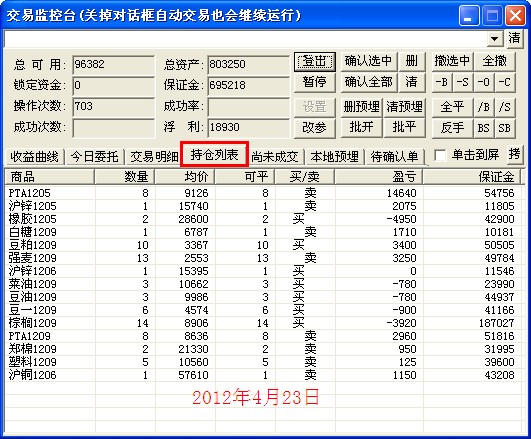Viewport: 531px width, 439px height.
Task: Click the 拷 copy button
Action: coord(514,154)
